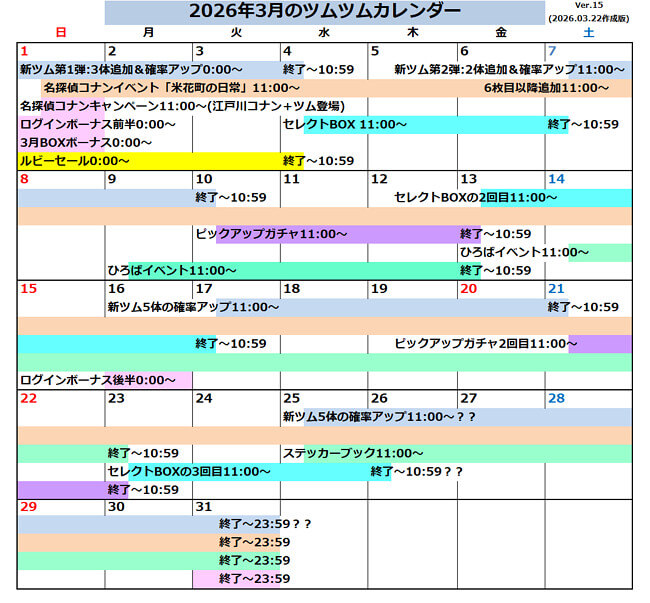Click the calendar title 2026年3月のツムツムカレンダー
This screenshot has width=650, height=603.
(325, 11)
